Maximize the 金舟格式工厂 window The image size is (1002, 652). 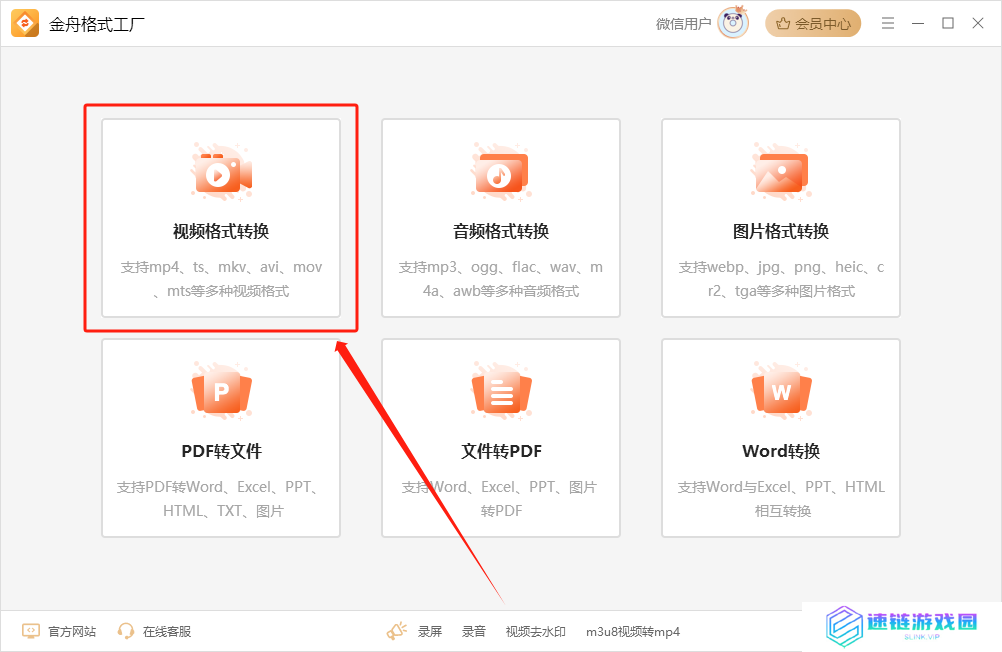(948, 24)
